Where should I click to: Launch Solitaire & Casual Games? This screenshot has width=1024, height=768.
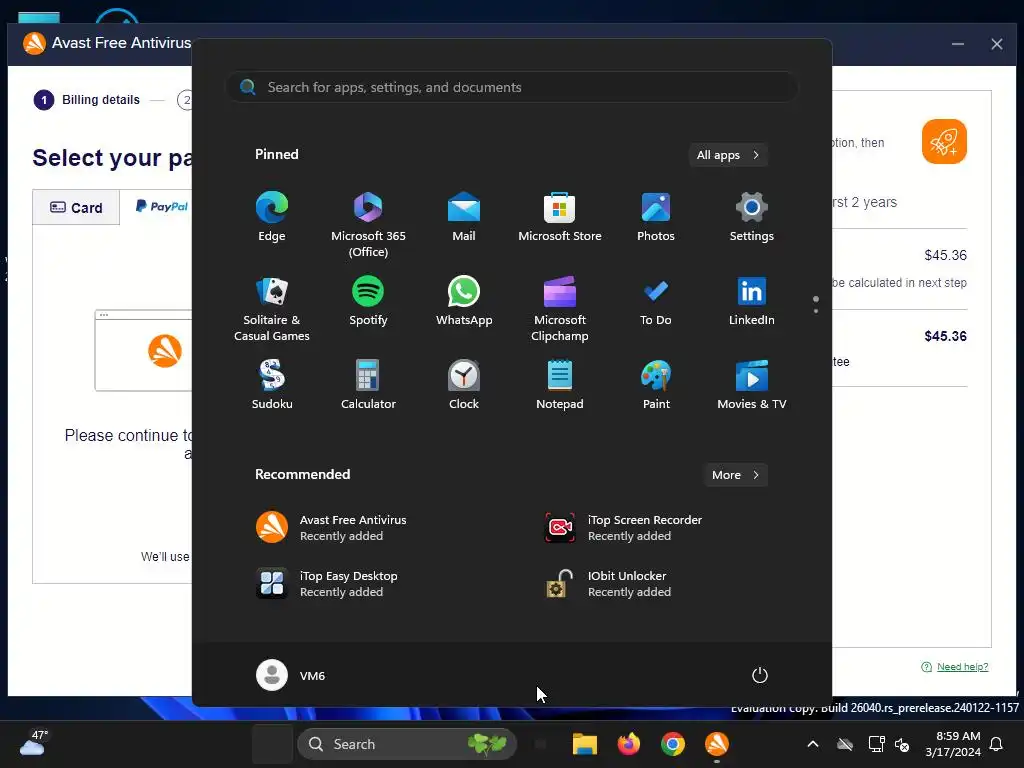(272, 309)
